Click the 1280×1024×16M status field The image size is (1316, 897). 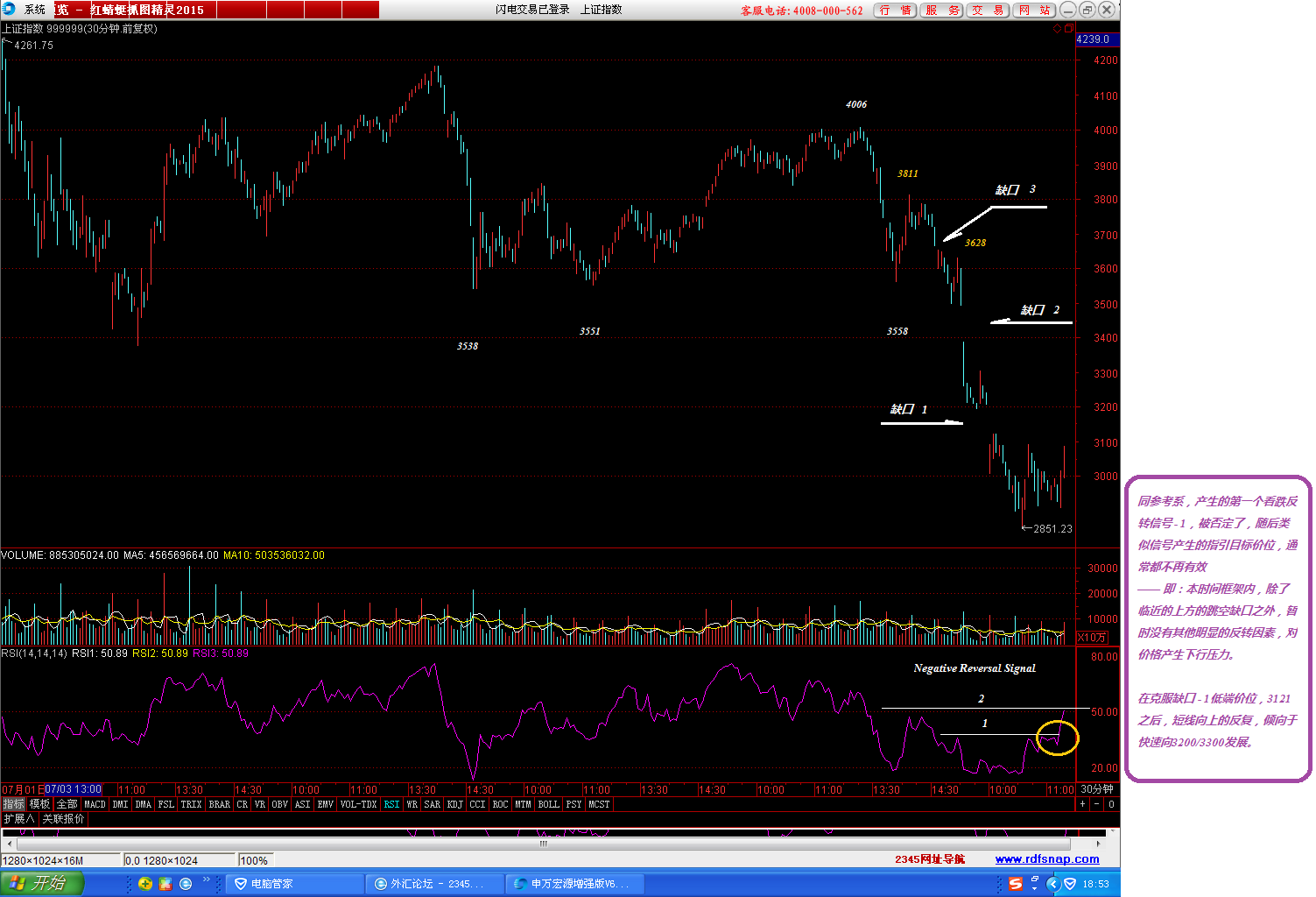coord(60,861)
